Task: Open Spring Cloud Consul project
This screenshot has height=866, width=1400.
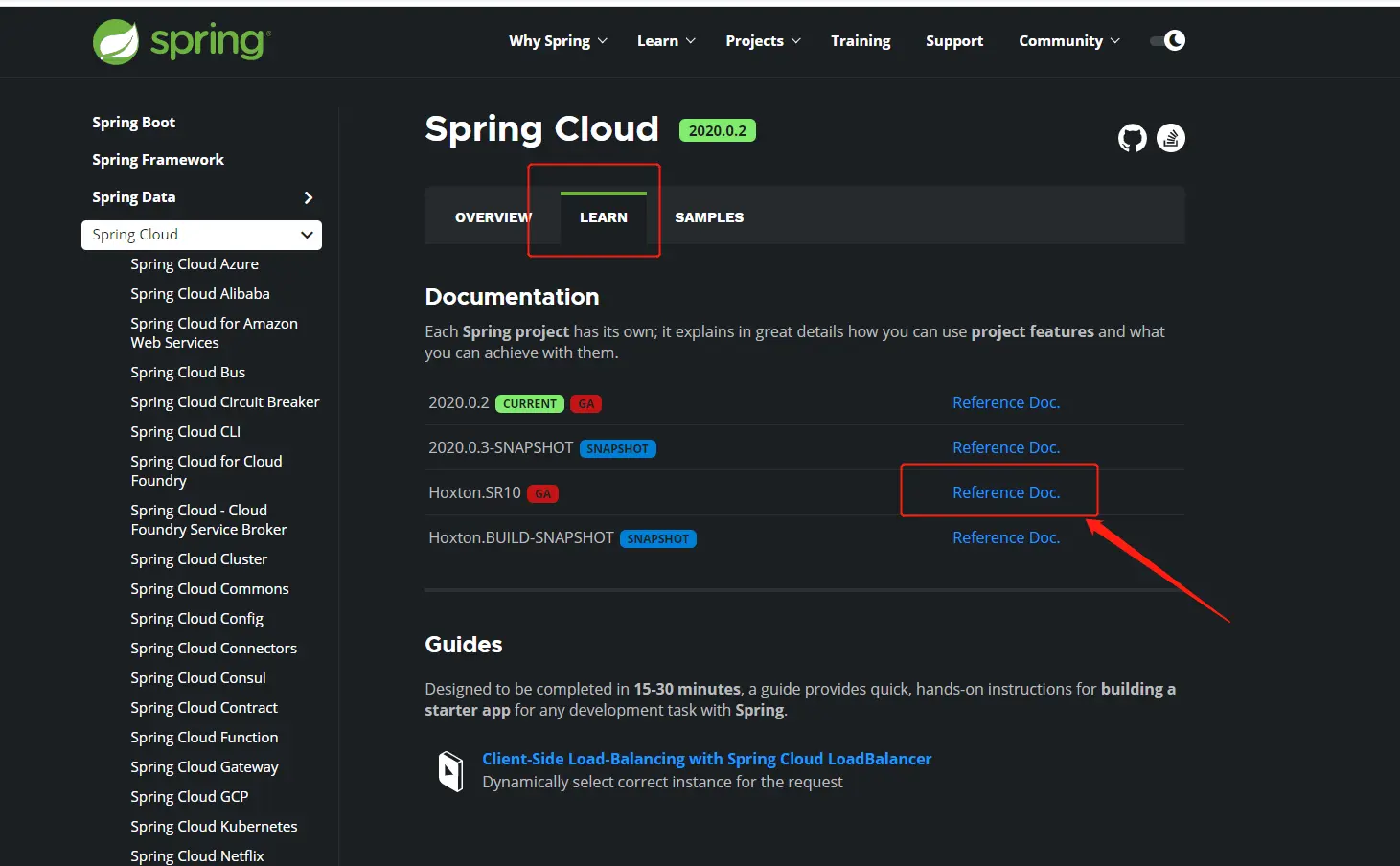Action: click(198, 678)
